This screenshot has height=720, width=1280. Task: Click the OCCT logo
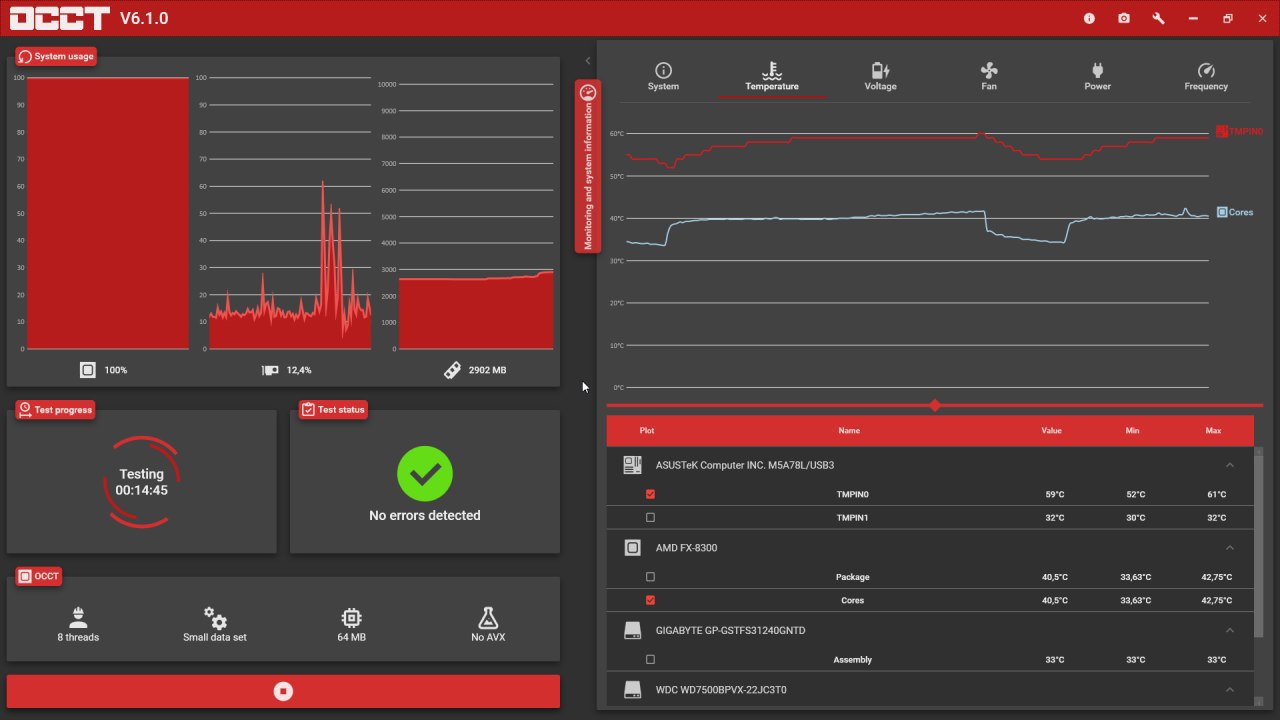pos(58,18)
